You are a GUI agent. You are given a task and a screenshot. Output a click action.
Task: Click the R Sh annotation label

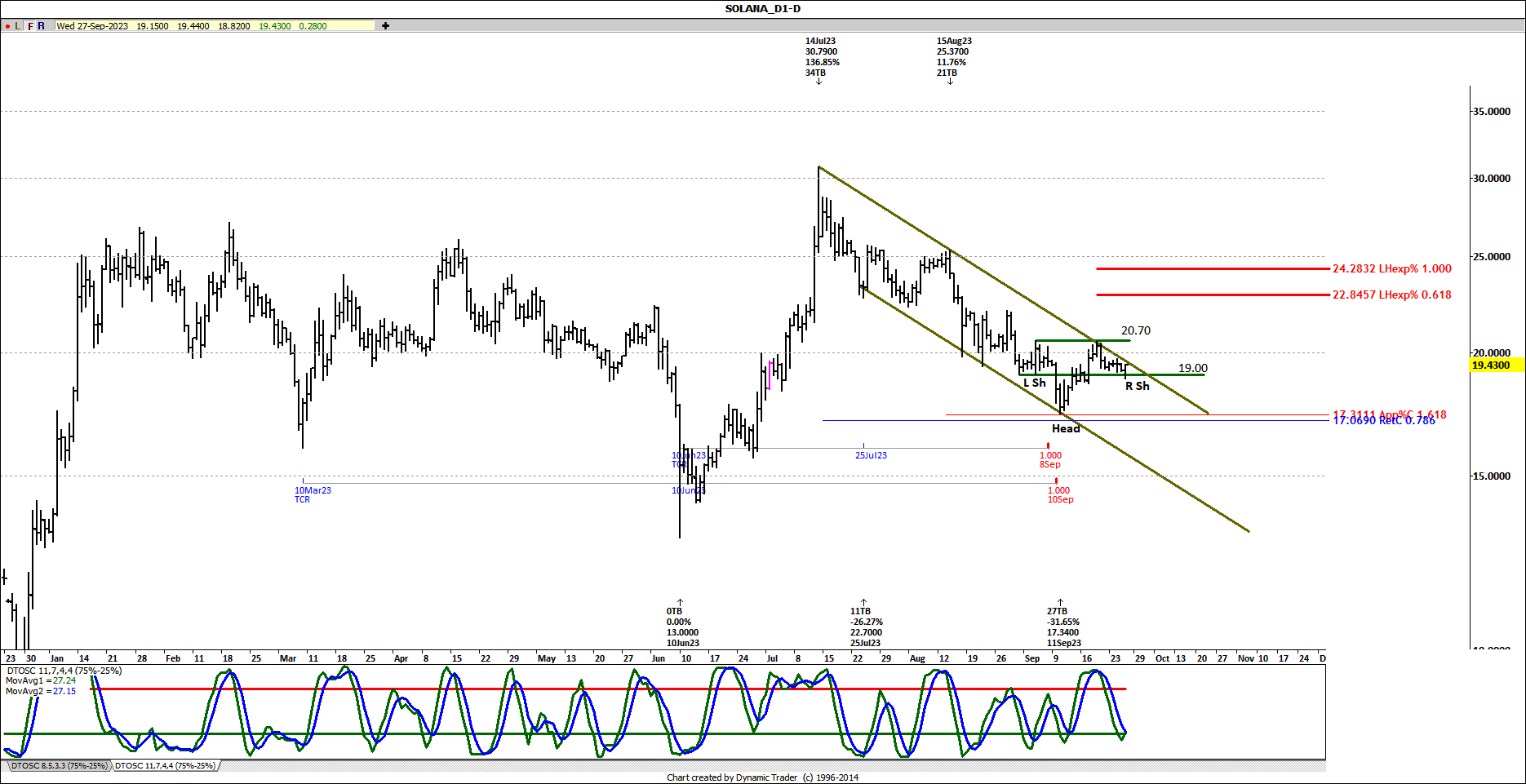point(1137,386)
